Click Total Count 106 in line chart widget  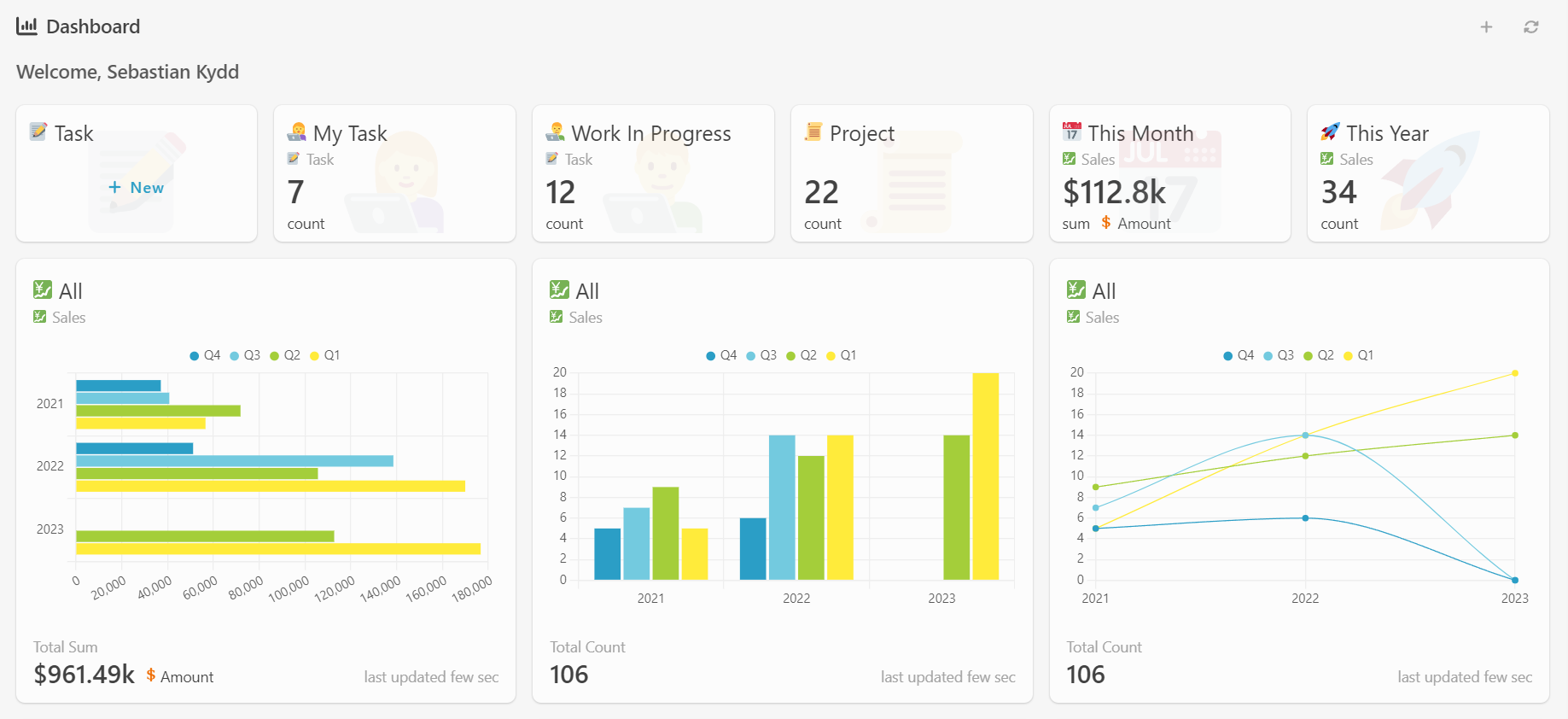tap(1086, 675)
